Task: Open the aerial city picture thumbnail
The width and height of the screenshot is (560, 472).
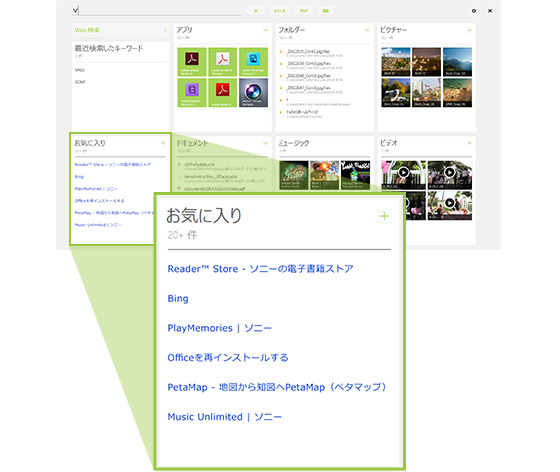Action: click(396, 62)
